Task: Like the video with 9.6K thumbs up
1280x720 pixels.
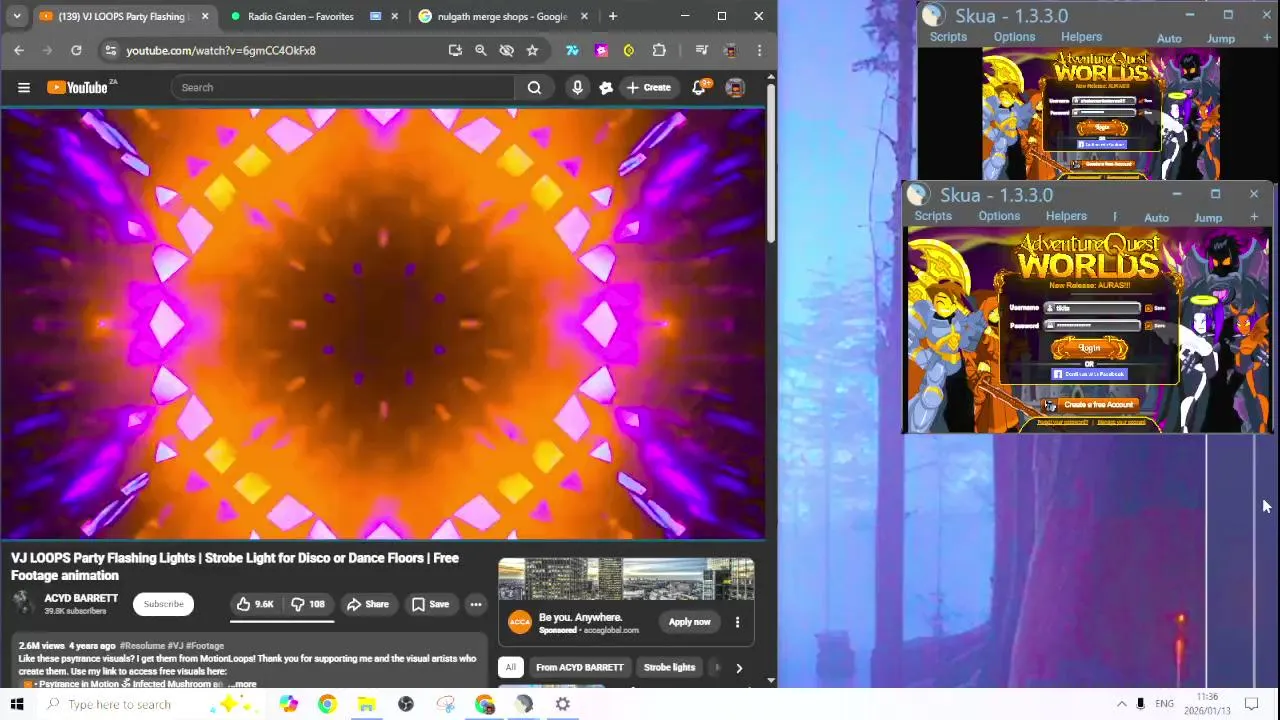Action: 255,604
